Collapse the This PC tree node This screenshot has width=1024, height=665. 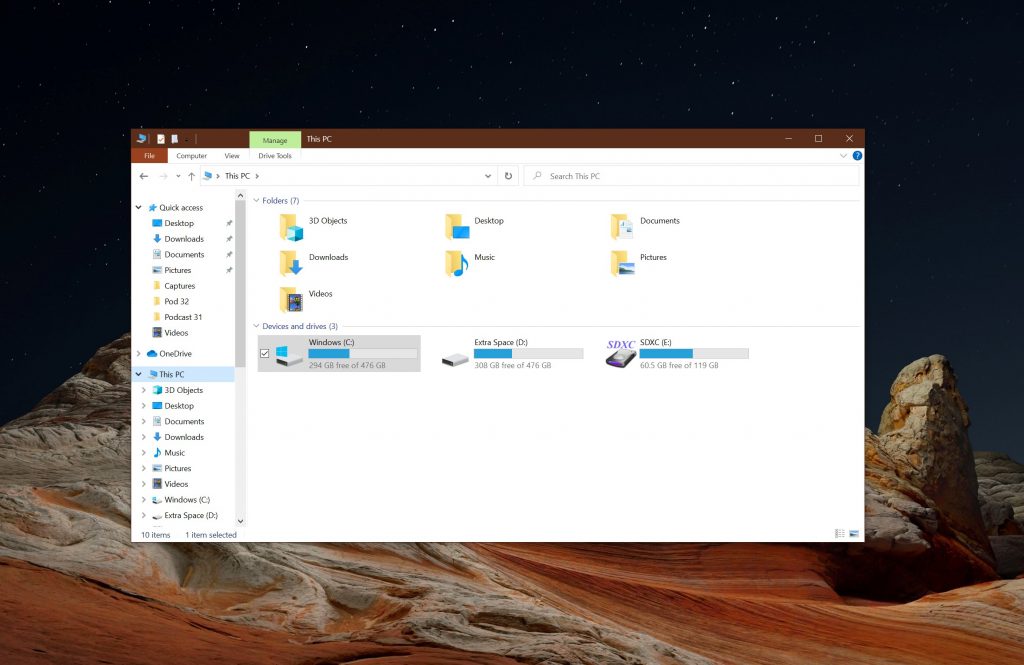tap(138, 374)
